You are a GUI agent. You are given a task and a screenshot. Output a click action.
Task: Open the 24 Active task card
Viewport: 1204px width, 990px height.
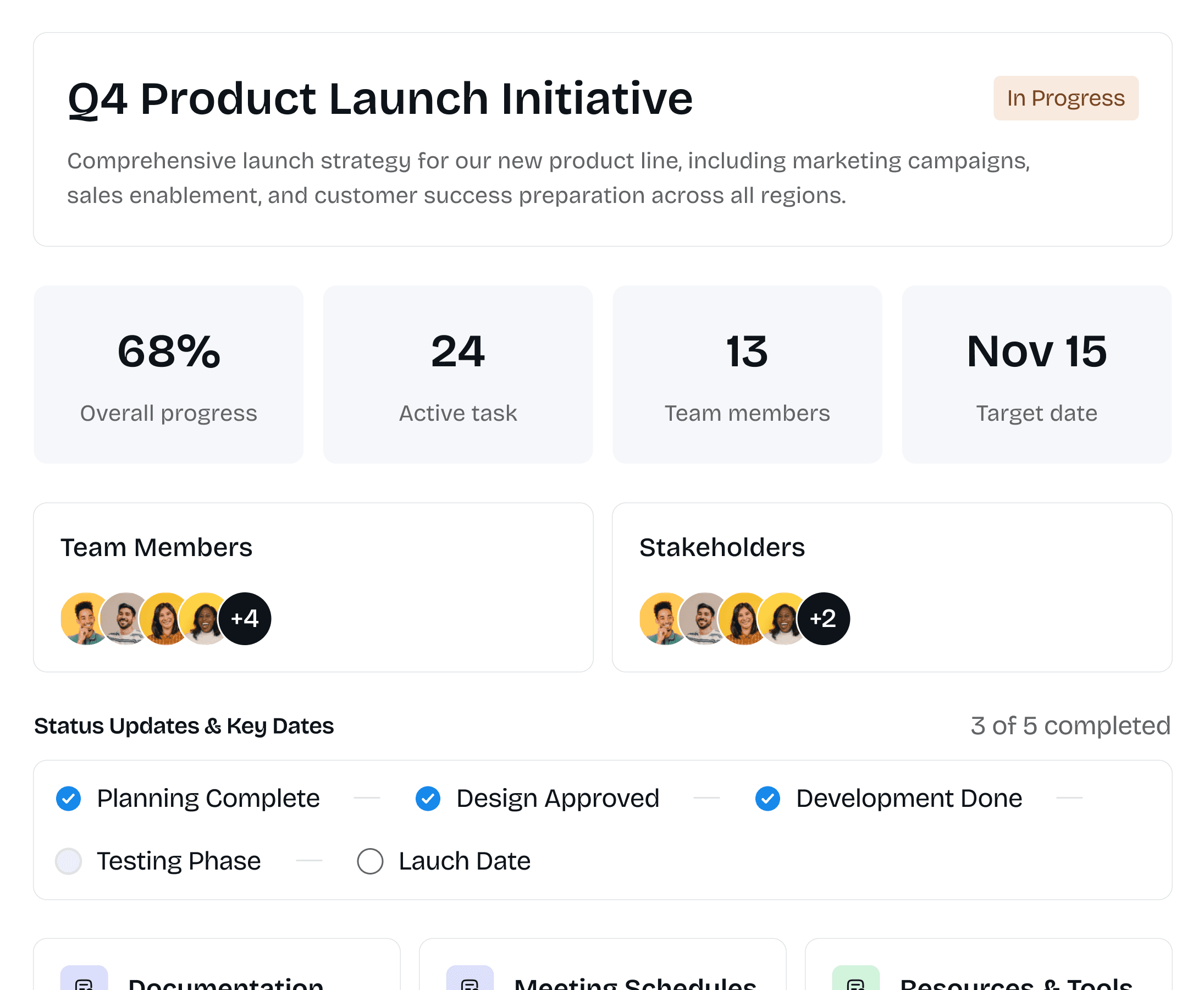point(458,375)
